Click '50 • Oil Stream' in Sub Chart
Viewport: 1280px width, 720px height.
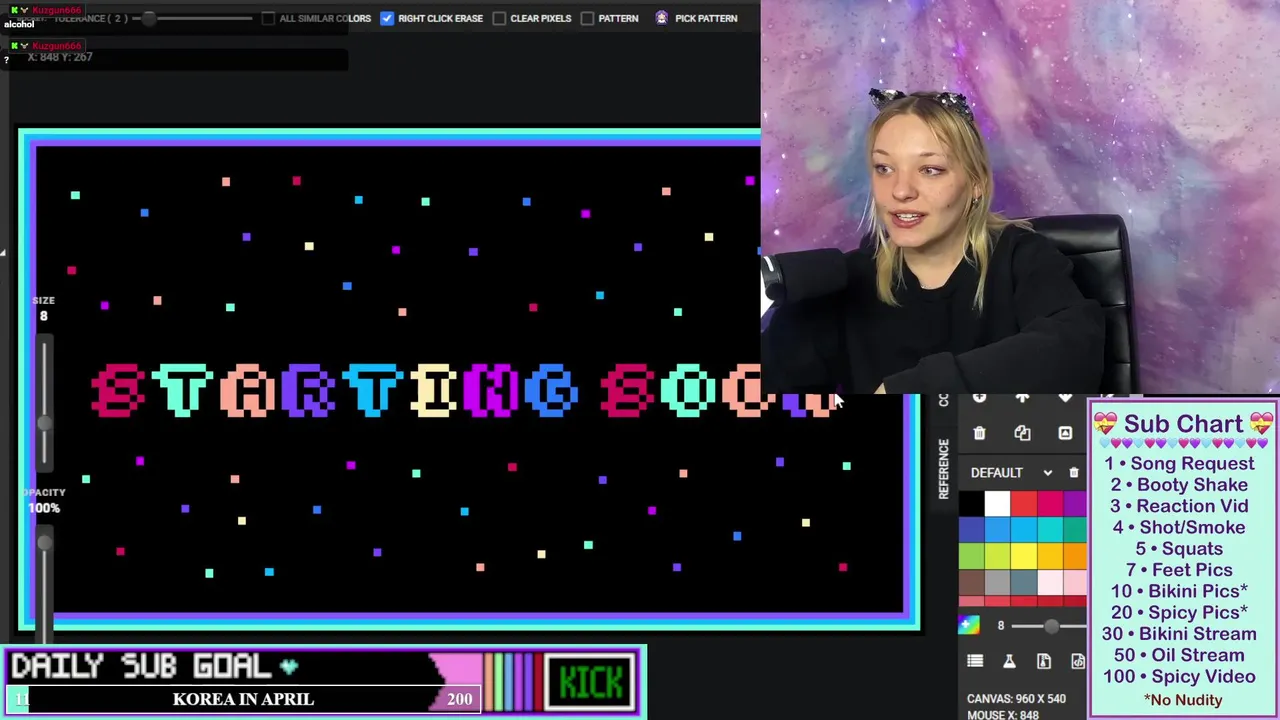[x=1179, y=655]
